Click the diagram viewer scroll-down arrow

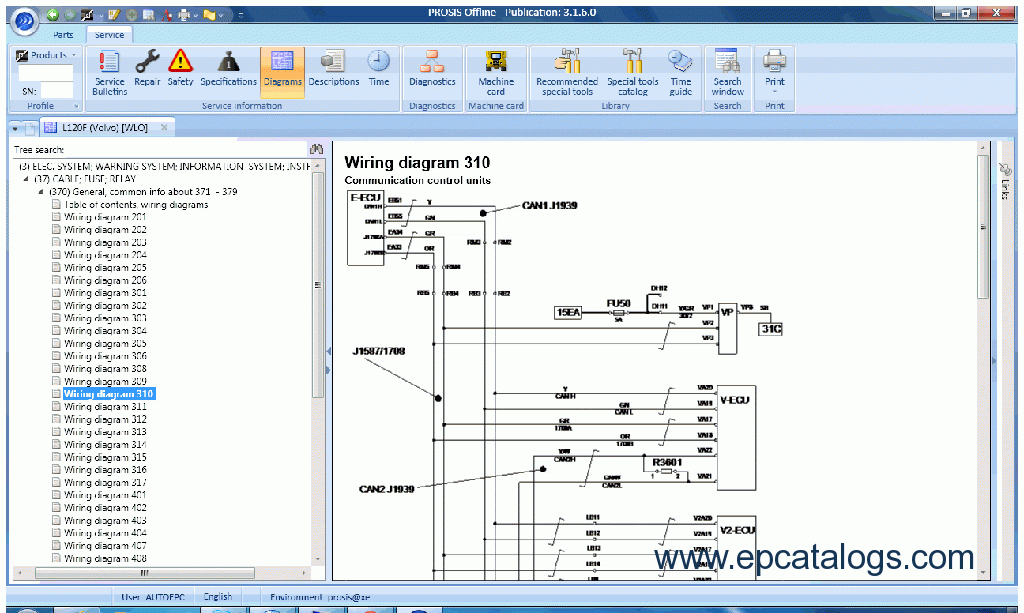click(983, 573)
